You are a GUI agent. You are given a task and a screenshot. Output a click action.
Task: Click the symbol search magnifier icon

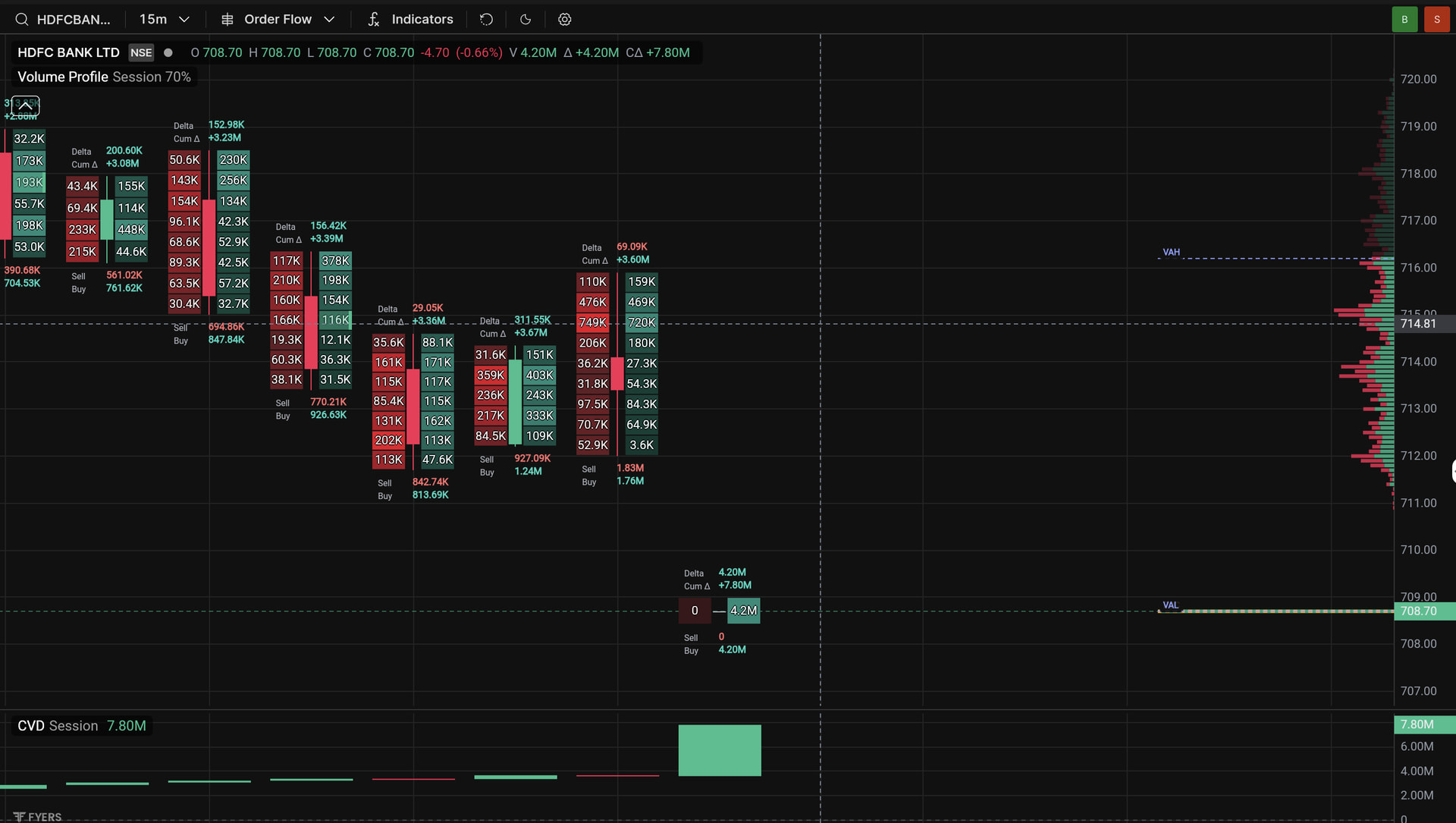click(x=21, y=20)
